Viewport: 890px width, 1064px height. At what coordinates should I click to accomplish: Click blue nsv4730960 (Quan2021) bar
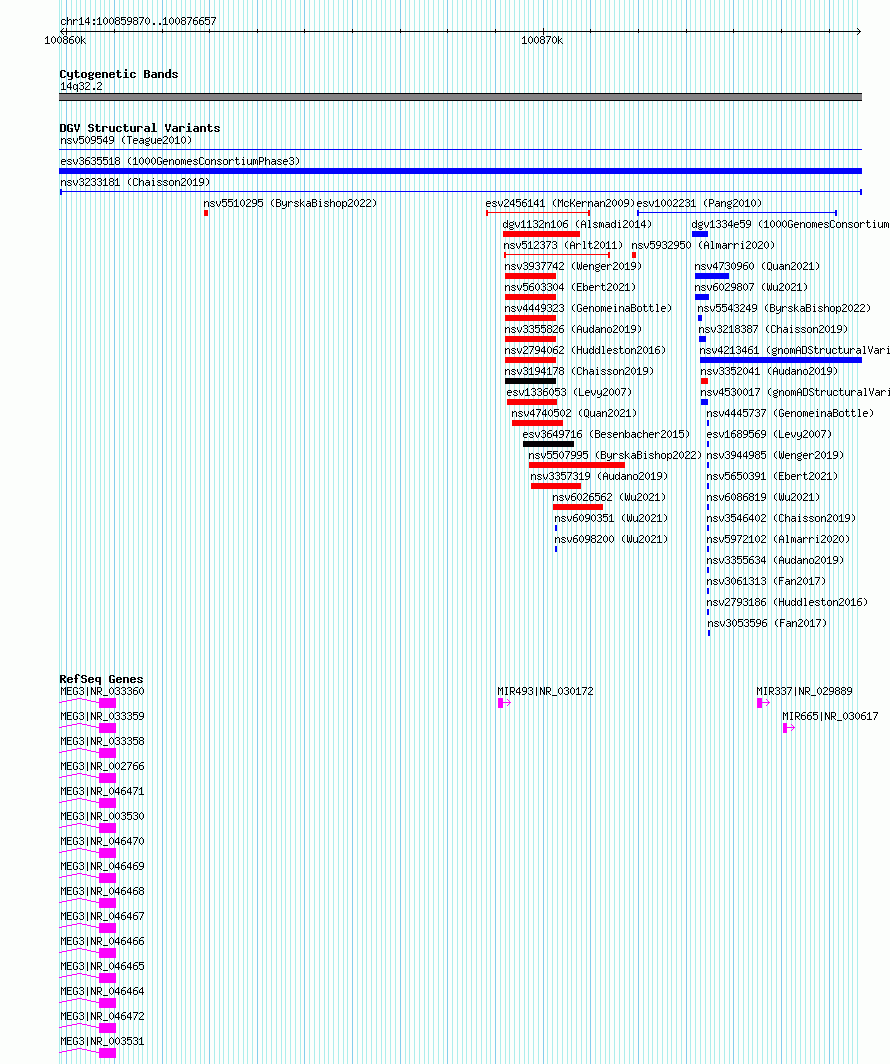tap(712, 276)
